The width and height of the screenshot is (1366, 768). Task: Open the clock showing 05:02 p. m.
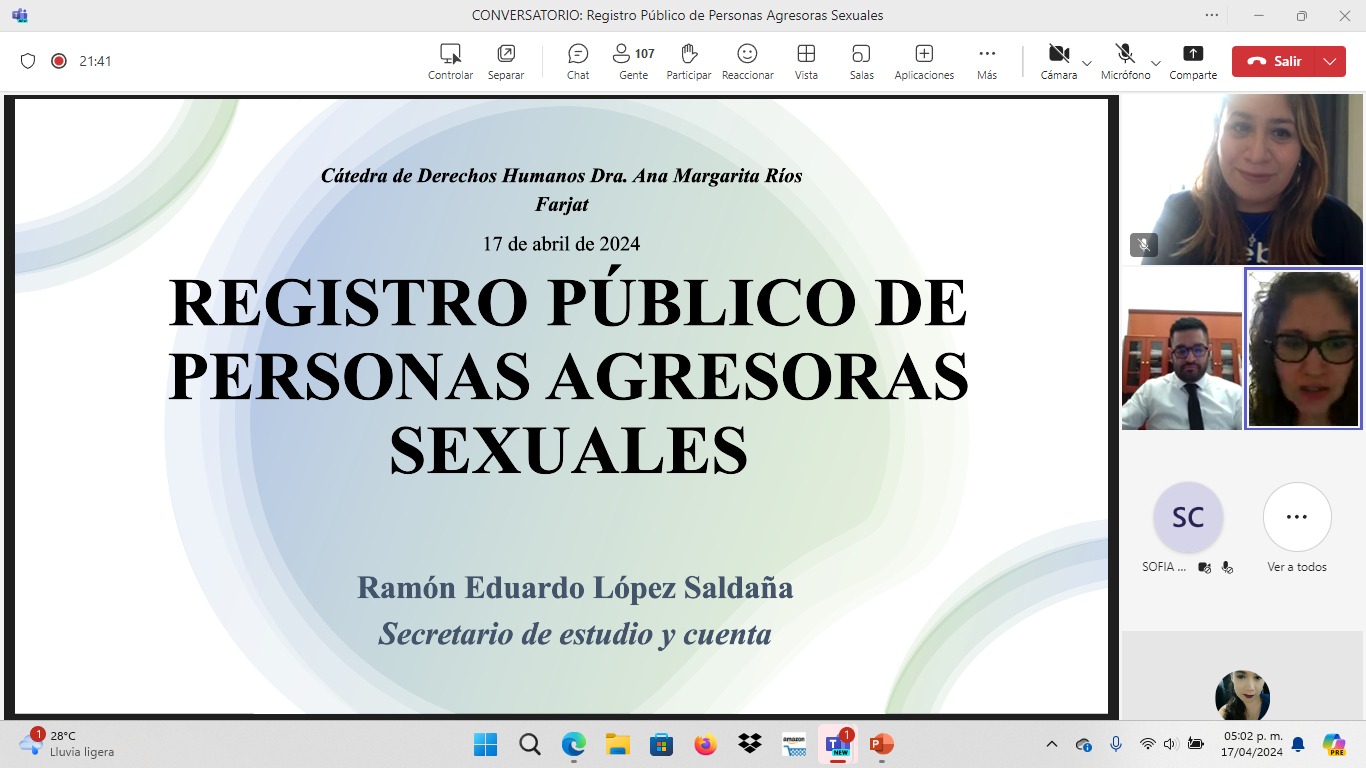coord(1253,744)
